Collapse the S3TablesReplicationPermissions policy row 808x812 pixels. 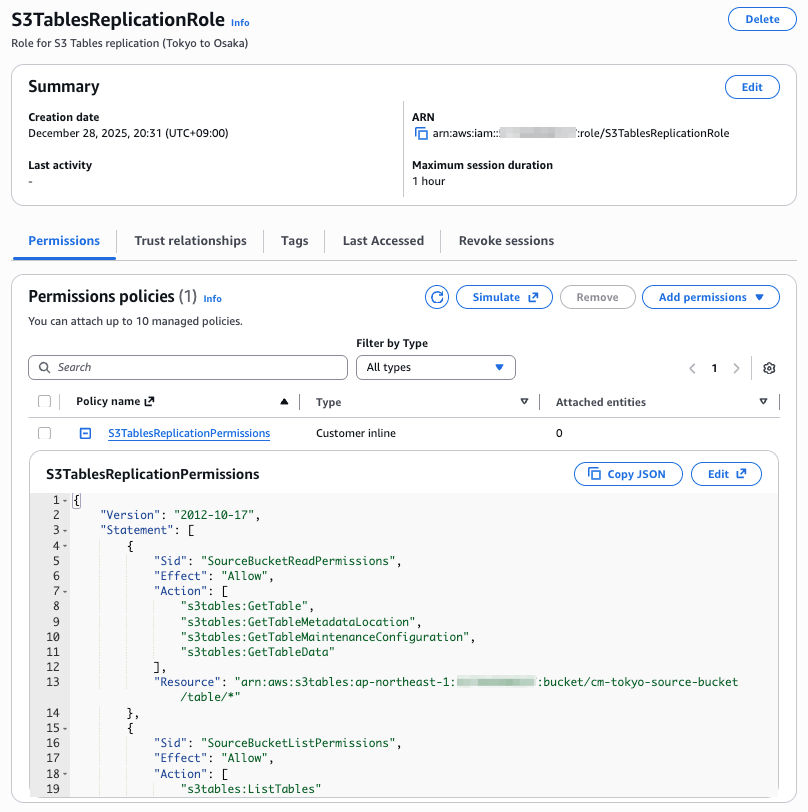coord(86,434)
